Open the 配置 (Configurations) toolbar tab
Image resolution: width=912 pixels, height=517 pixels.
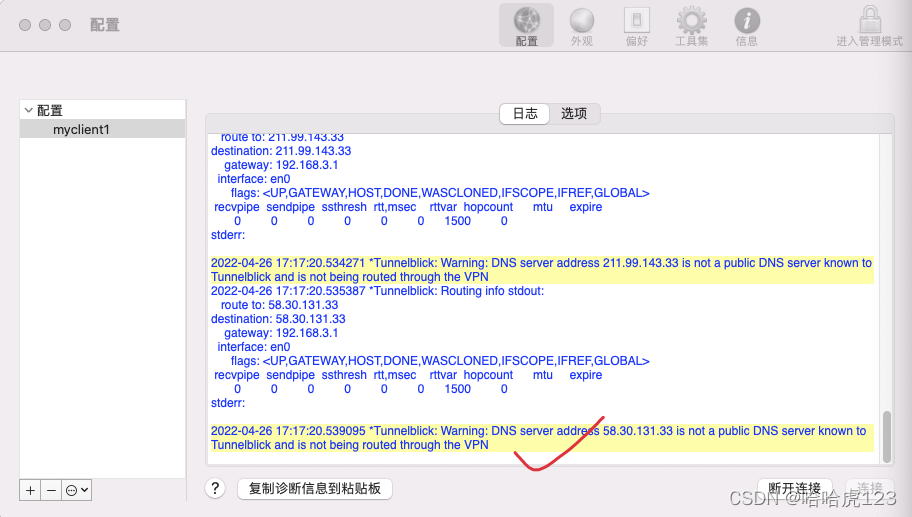pos(526,26)
